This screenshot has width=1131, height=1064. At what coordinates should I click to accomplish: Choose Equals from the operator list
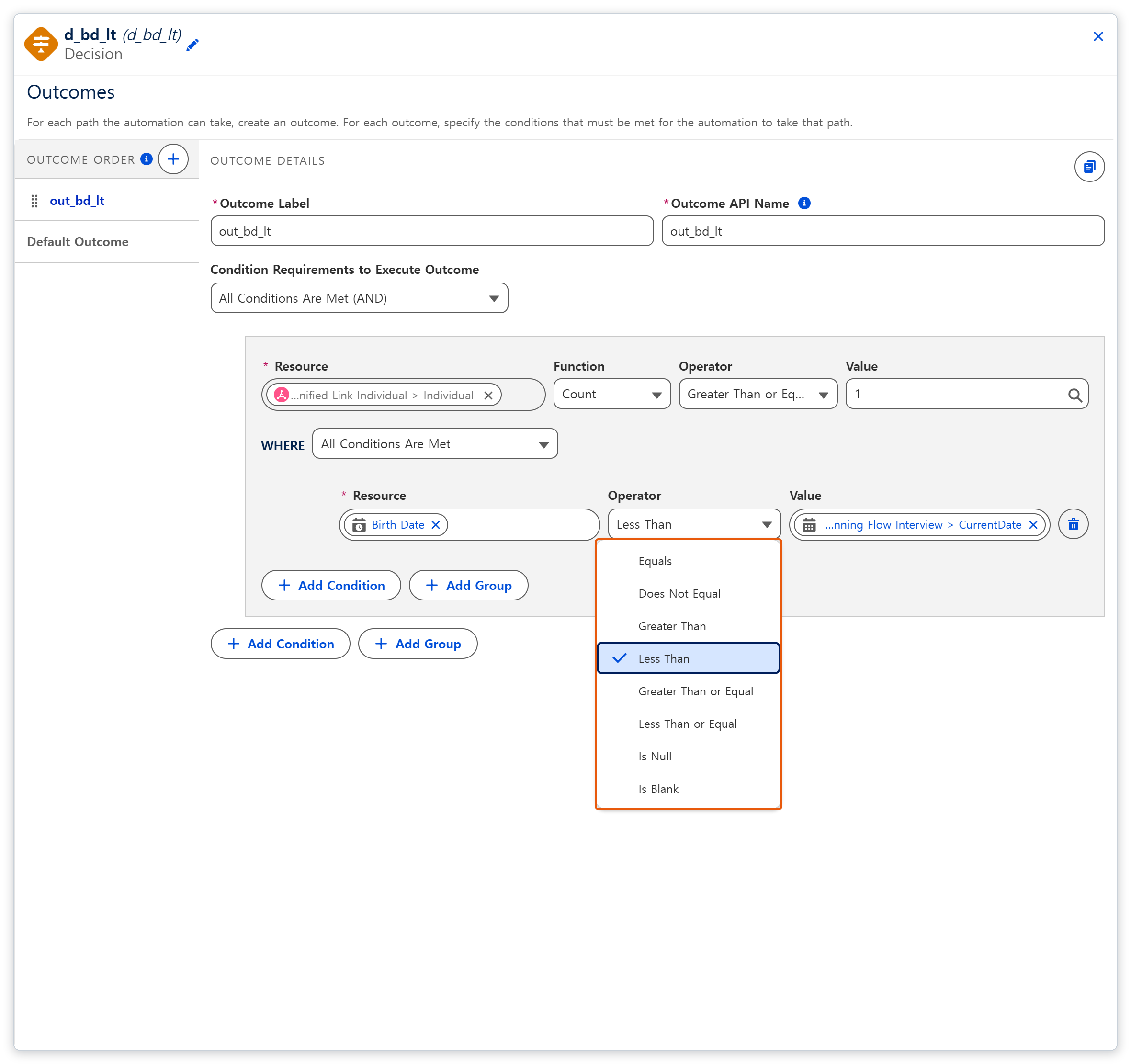(x=688, y=561)
